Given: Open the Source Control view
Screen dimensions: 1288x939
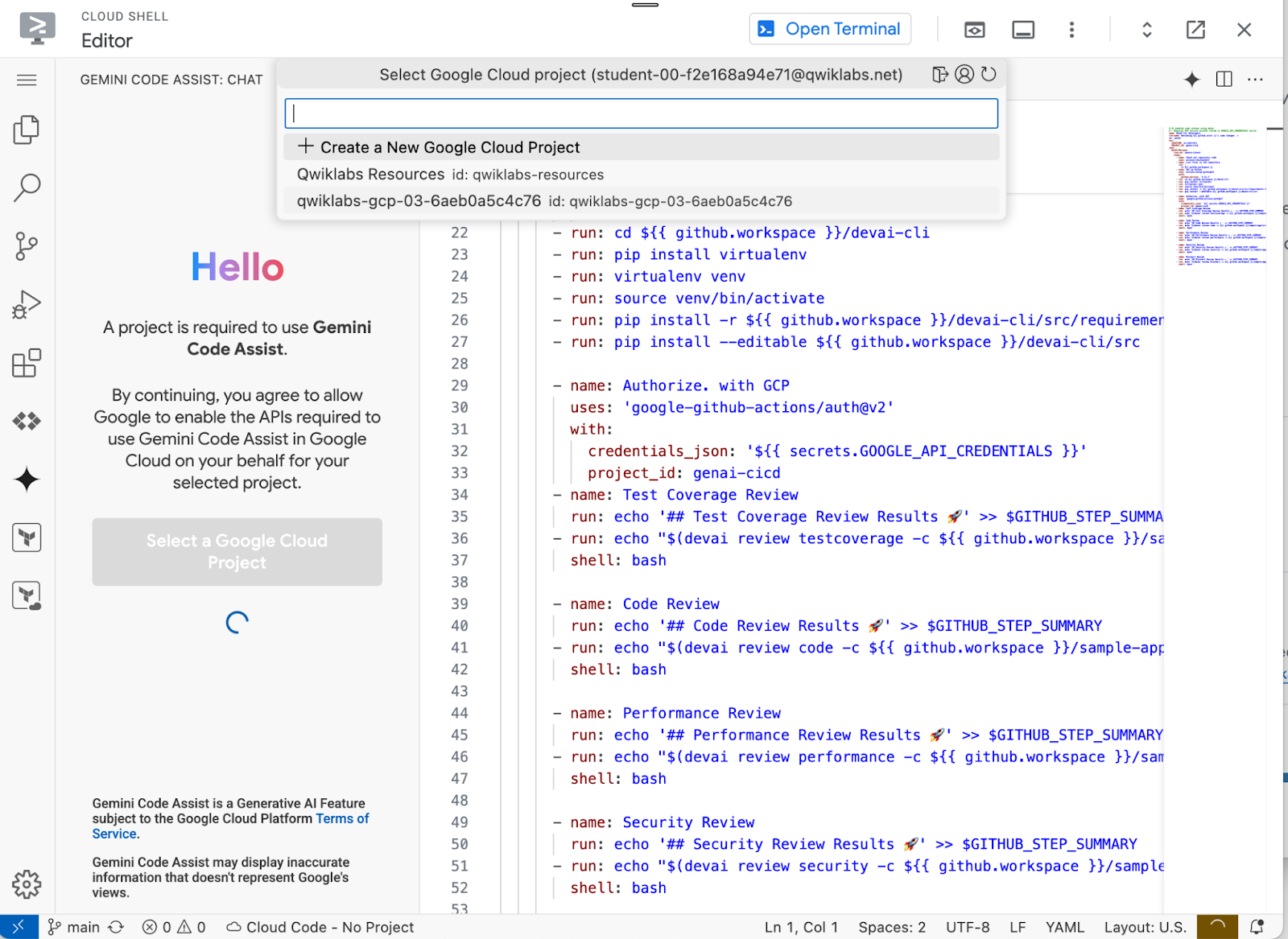Looking at the screenshot, I should click(x=27, y=246).
